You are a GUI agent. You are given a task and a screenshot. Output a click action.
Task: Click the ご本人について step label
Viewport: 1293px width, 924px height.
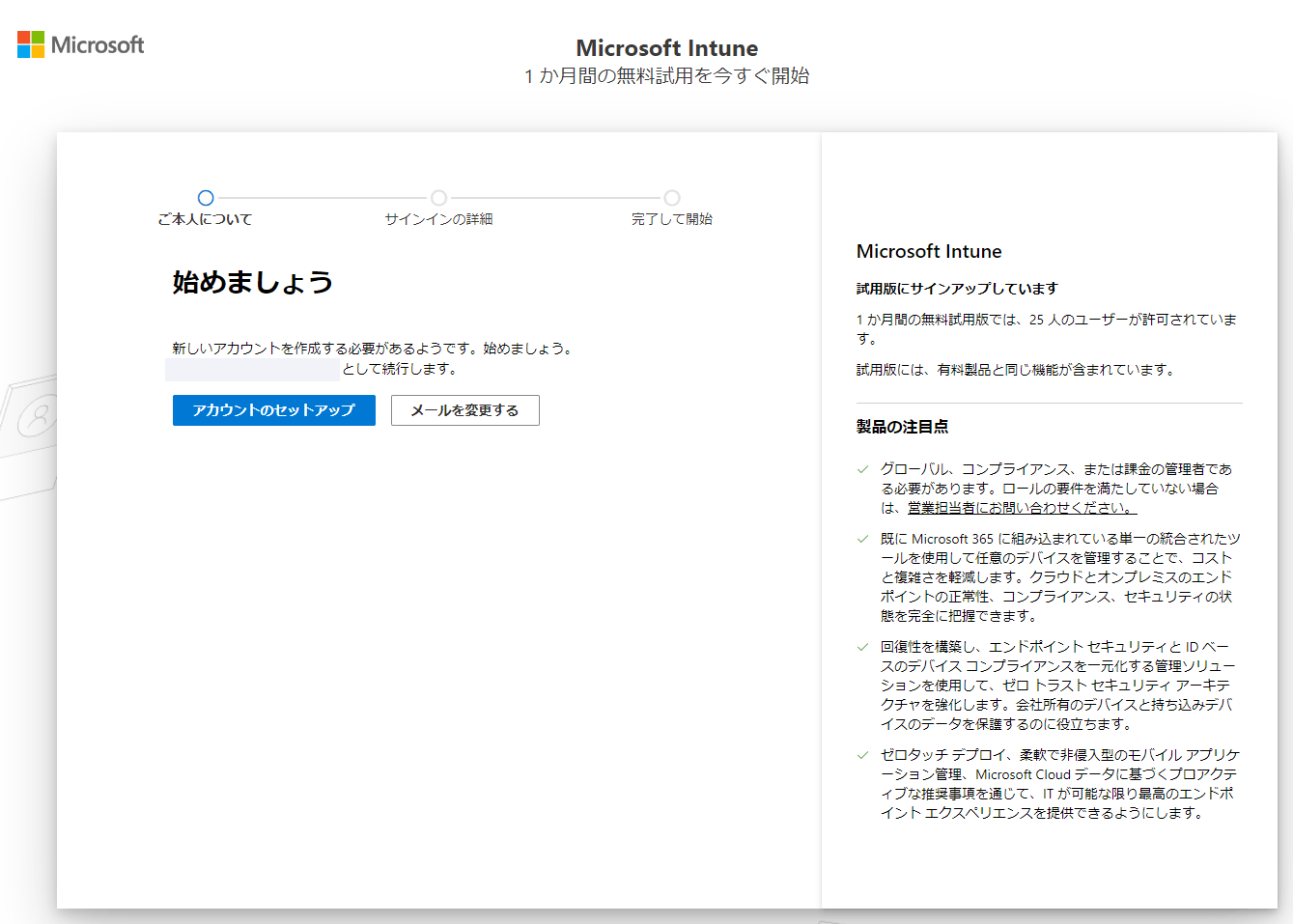click(x=205, y=219)
